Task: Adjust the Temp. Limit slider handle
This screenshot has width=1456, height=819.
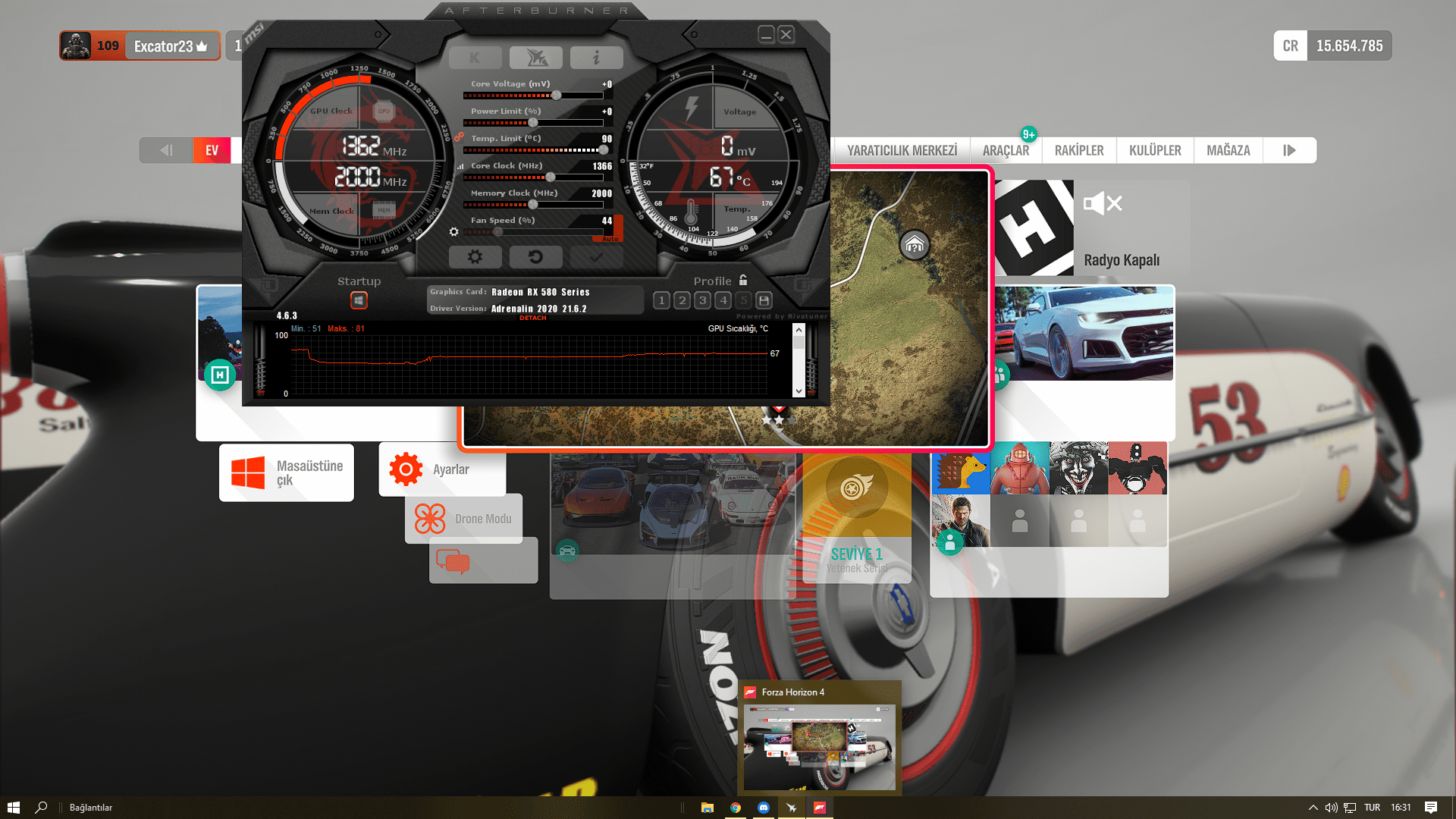Action: point(604,150)
